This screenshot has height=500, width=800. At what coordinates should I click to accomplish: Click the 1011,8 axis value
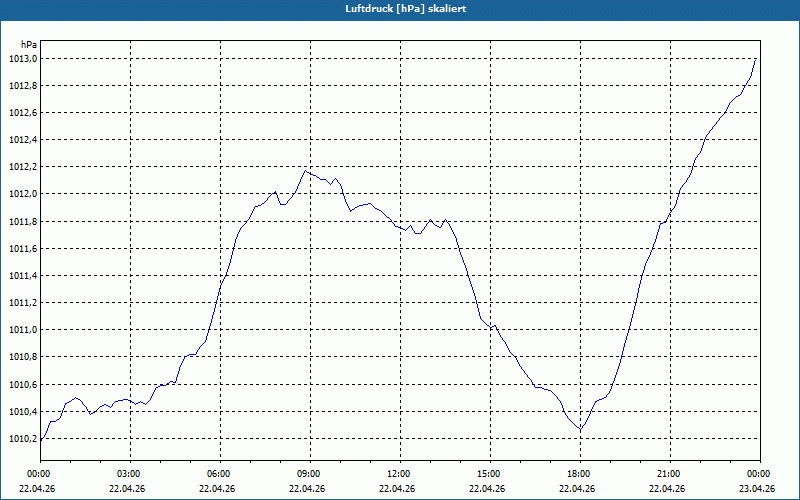pyautogui.click(x=23, y=221)
